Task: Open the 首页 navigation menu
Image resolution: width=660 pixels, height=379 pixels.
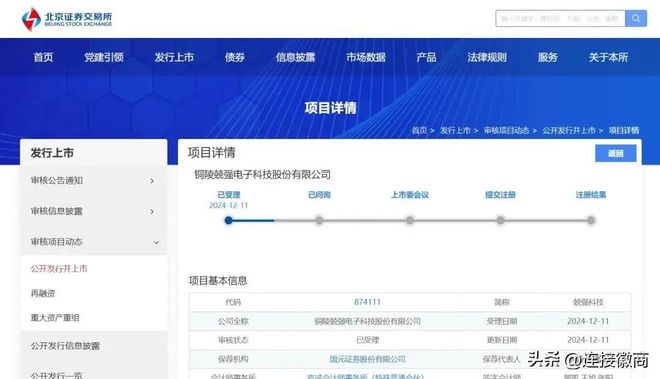Action: (x=43, y=57)
